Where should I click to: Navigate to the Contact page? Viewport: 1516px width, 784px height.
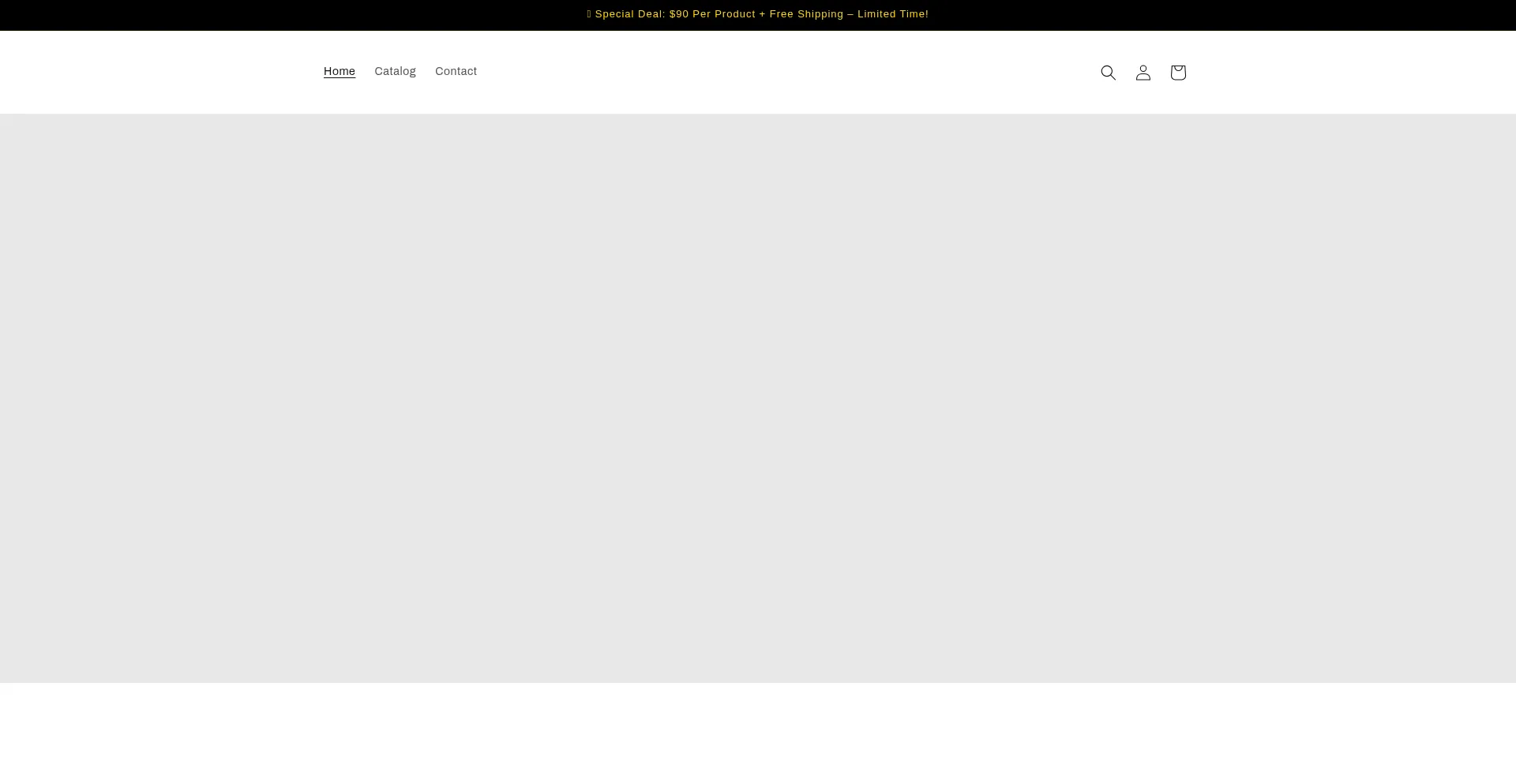456,72
